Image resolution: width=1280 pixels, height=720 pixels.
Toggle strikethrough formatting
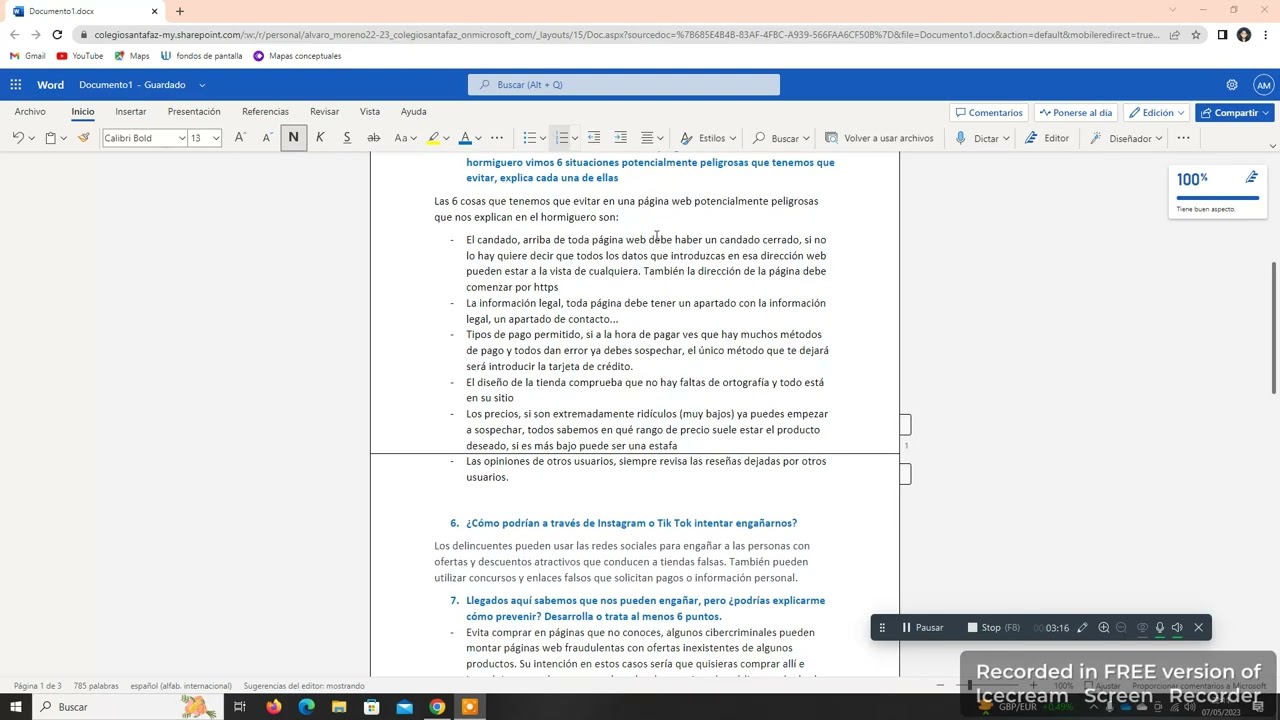[x=373, y=138]
